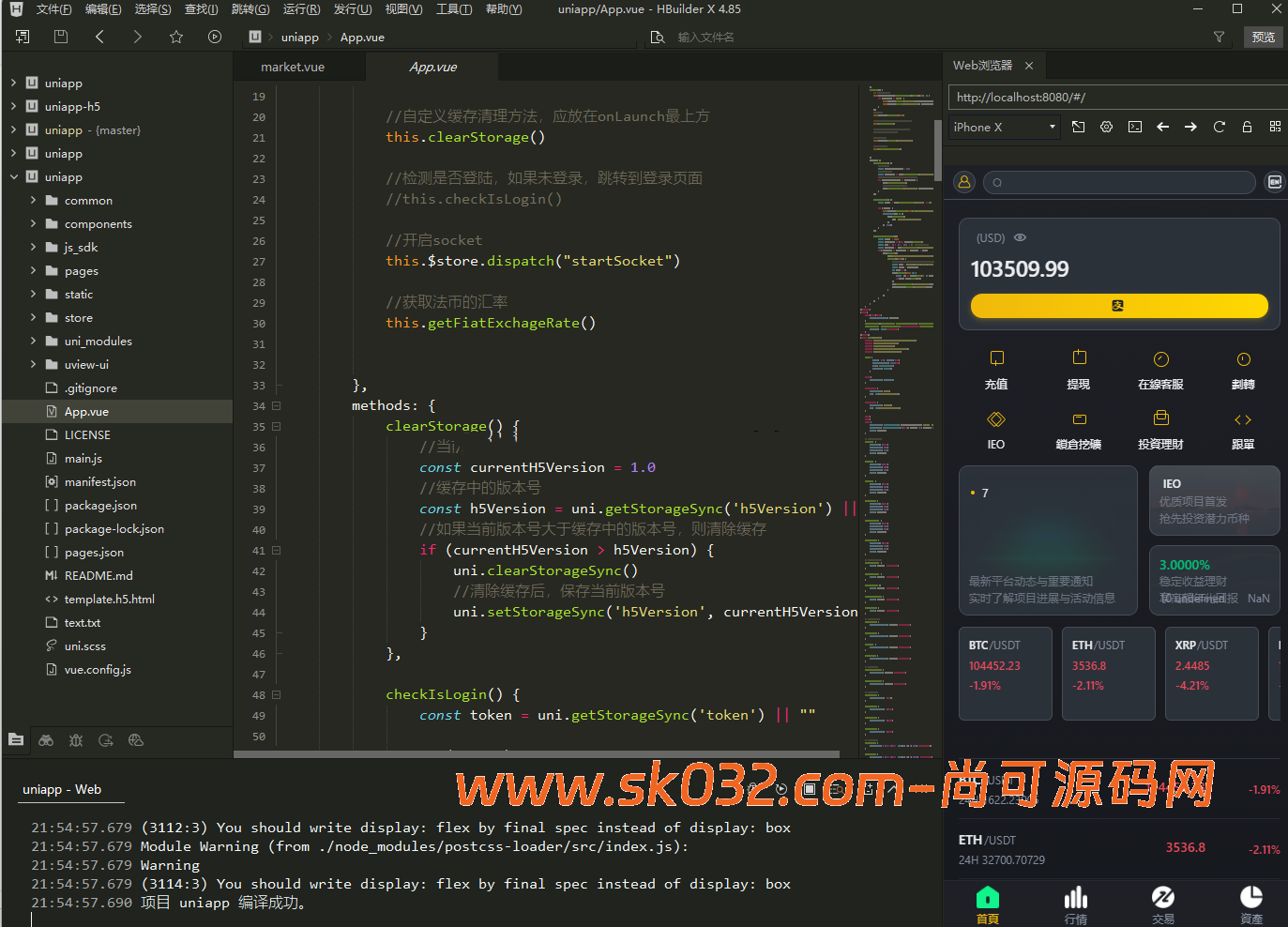Open the 运行(R) menu
The image size is (1288, 927).
[301, 9]
